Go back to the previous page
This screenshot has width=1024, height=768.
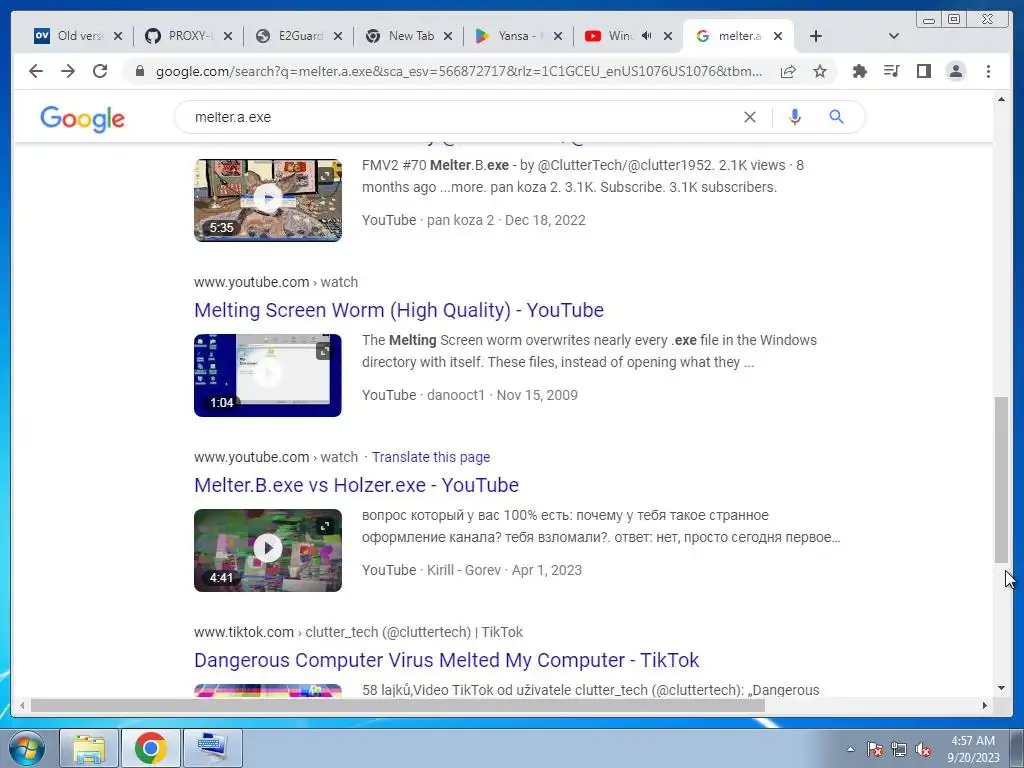coord(36,71)
